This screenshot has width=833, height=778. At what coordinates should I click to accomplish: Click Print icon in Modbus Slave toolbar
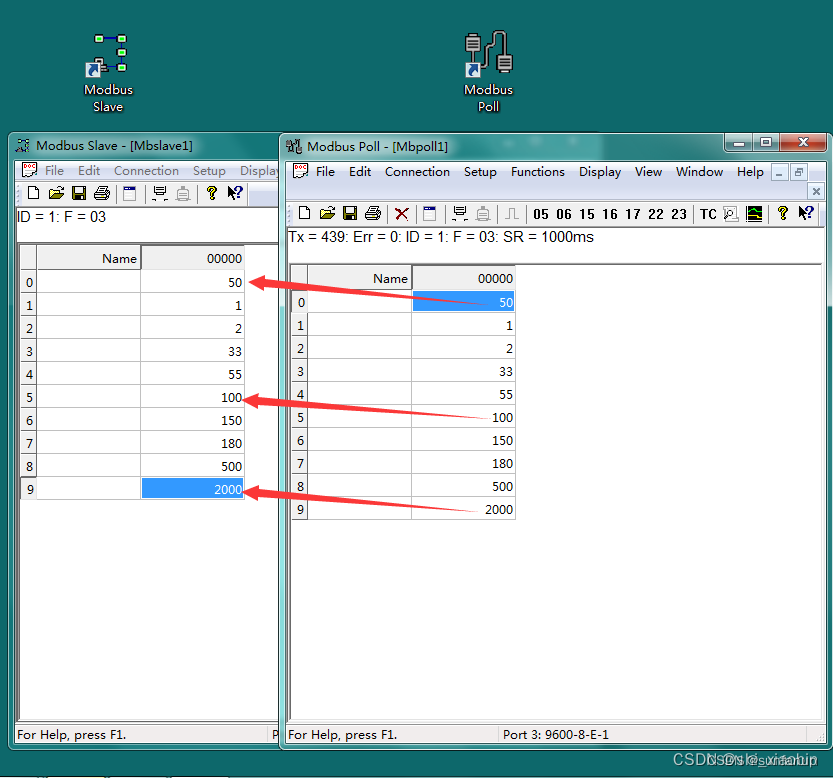tap(102, 193)
